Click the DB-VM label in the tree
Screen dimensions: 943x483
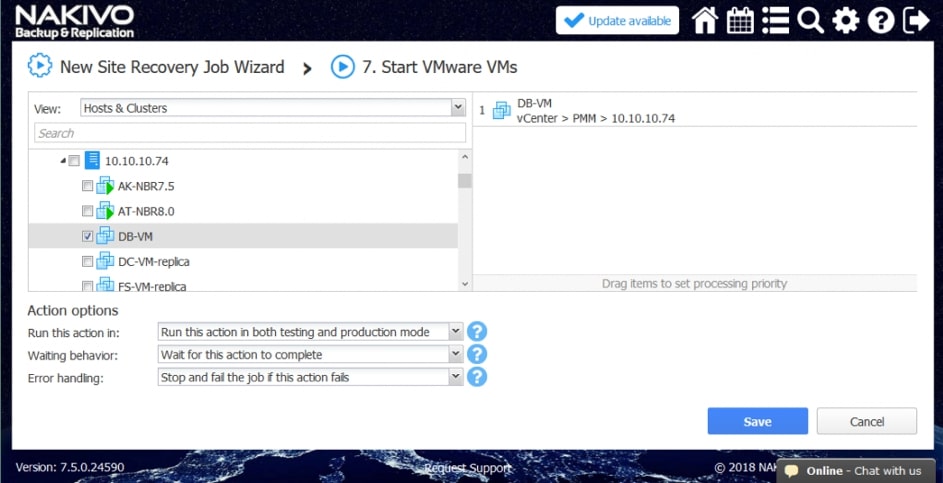[x=135, y=236]
